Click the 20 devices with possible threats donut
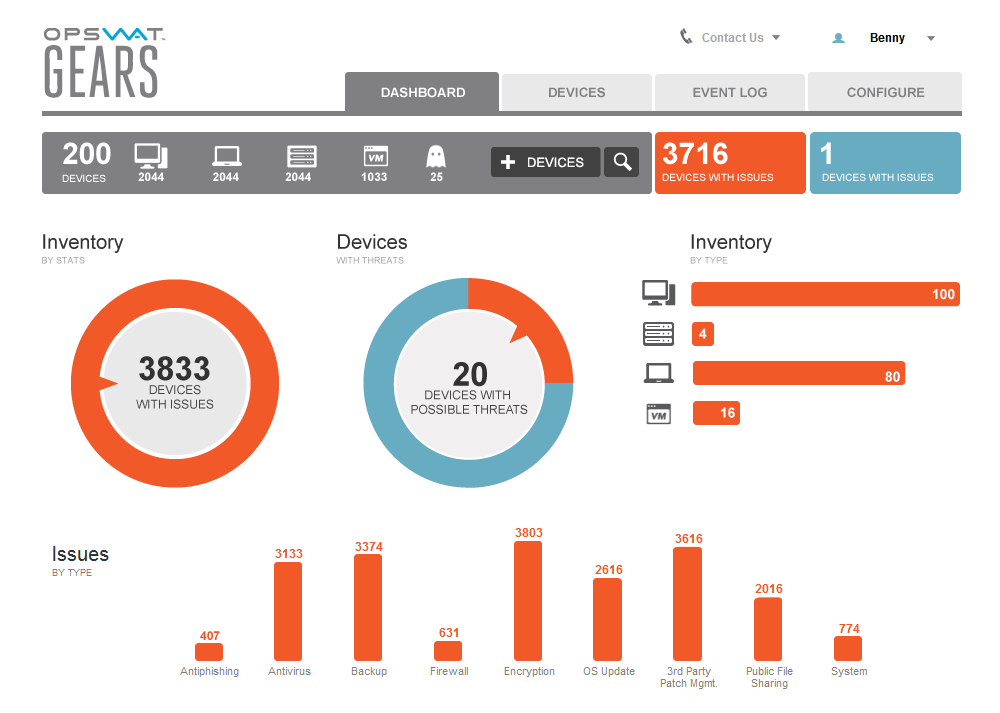 coord(469,383)
